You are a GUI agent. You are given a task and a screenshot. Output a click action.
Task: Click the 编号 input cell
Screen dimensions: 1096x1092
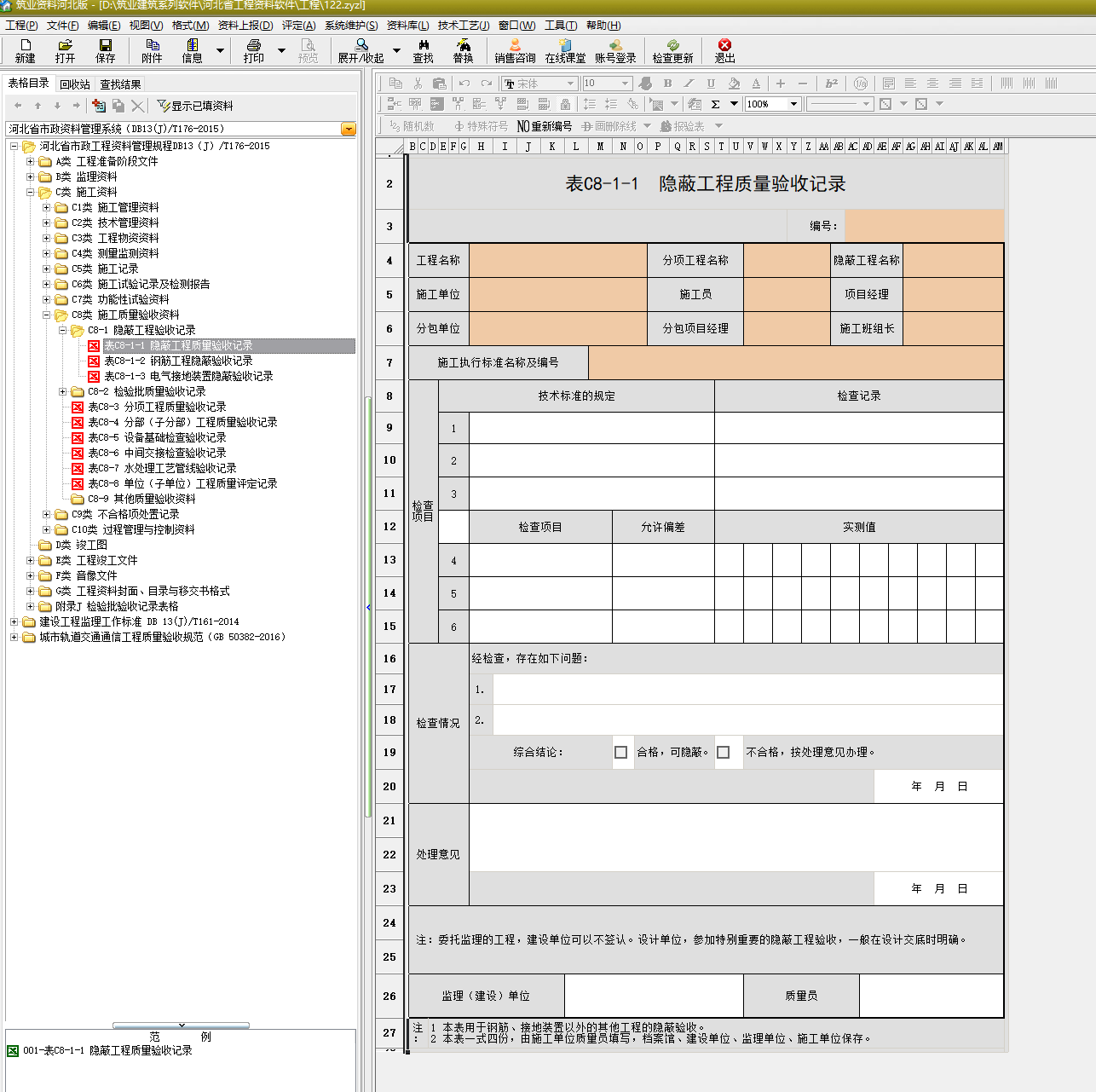click(924, 226)
